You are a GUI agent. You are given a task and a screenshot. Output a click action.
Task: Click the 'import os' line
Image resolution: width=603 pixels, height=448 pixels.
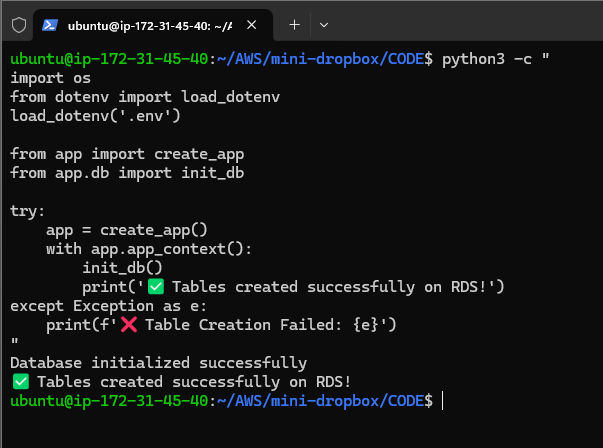click(50, 78)
